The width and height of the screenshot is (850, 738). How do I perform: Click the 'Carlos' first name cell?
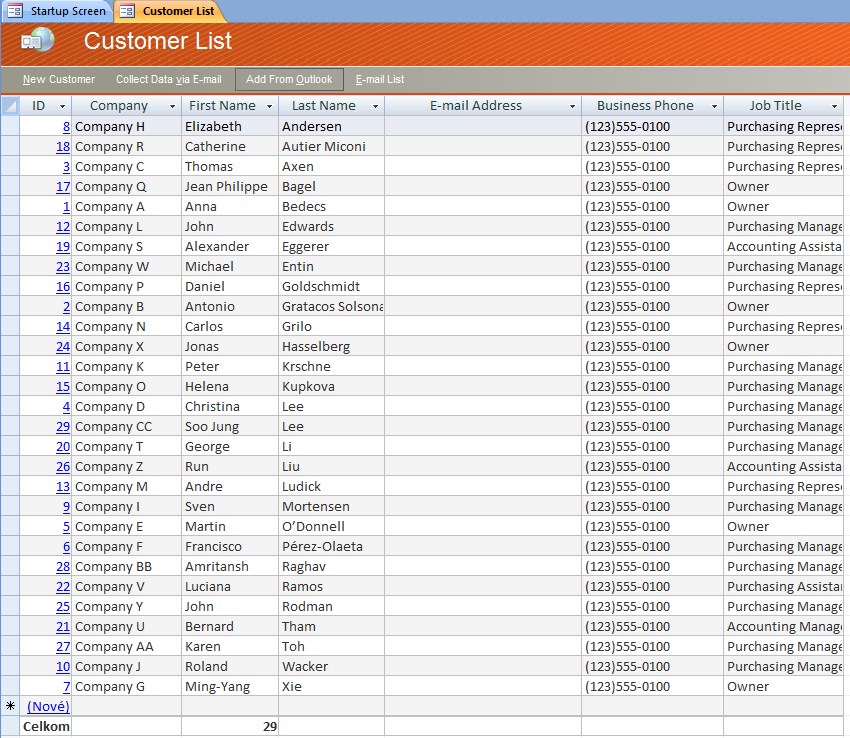tap(230, 326)
